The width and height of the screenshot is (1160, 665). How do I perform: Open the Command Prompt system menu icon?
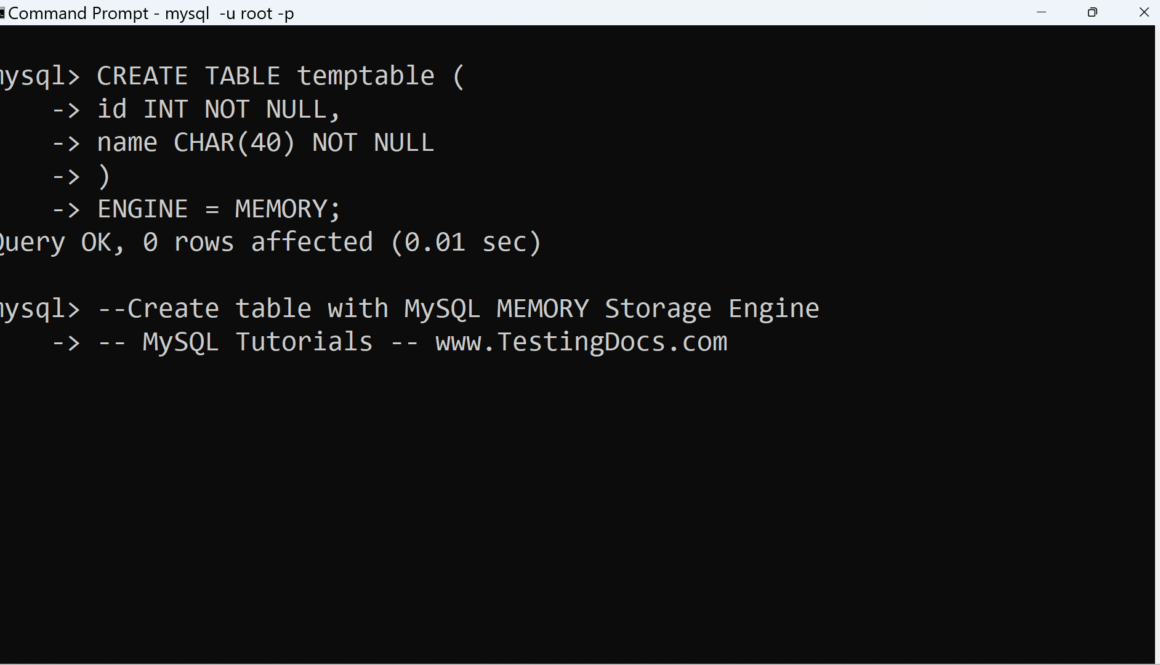click(3, 13)
